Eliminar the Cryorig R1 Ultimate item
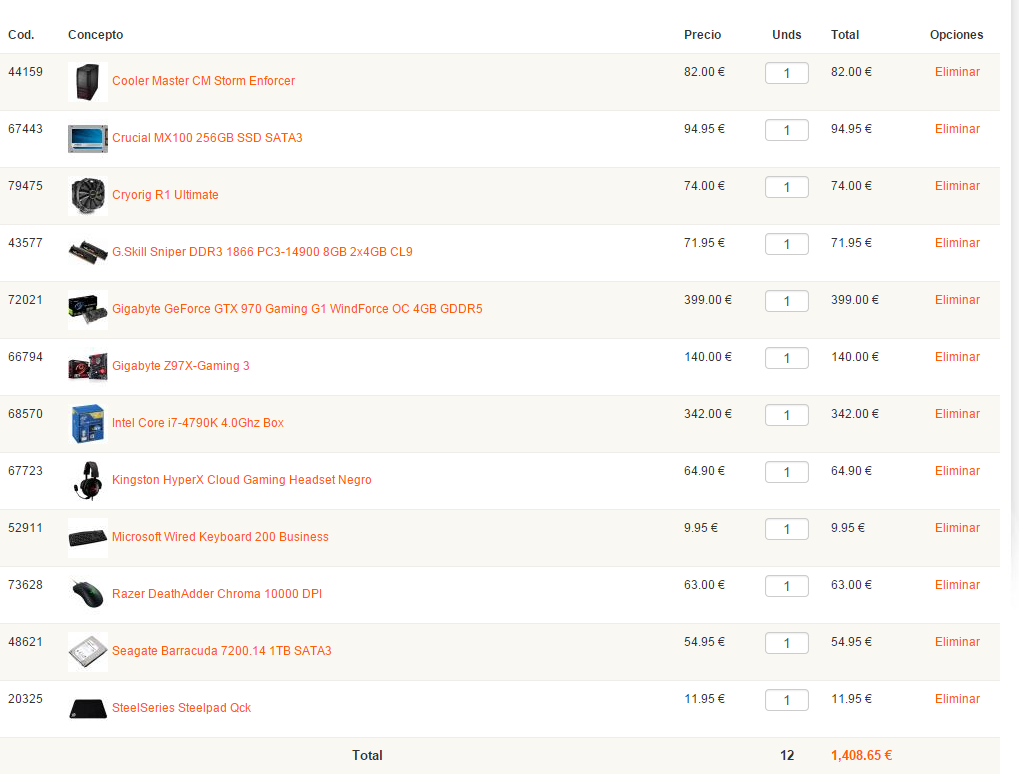Image resolution: width=1019 pixels, height=782 pixels. (957, 187)
